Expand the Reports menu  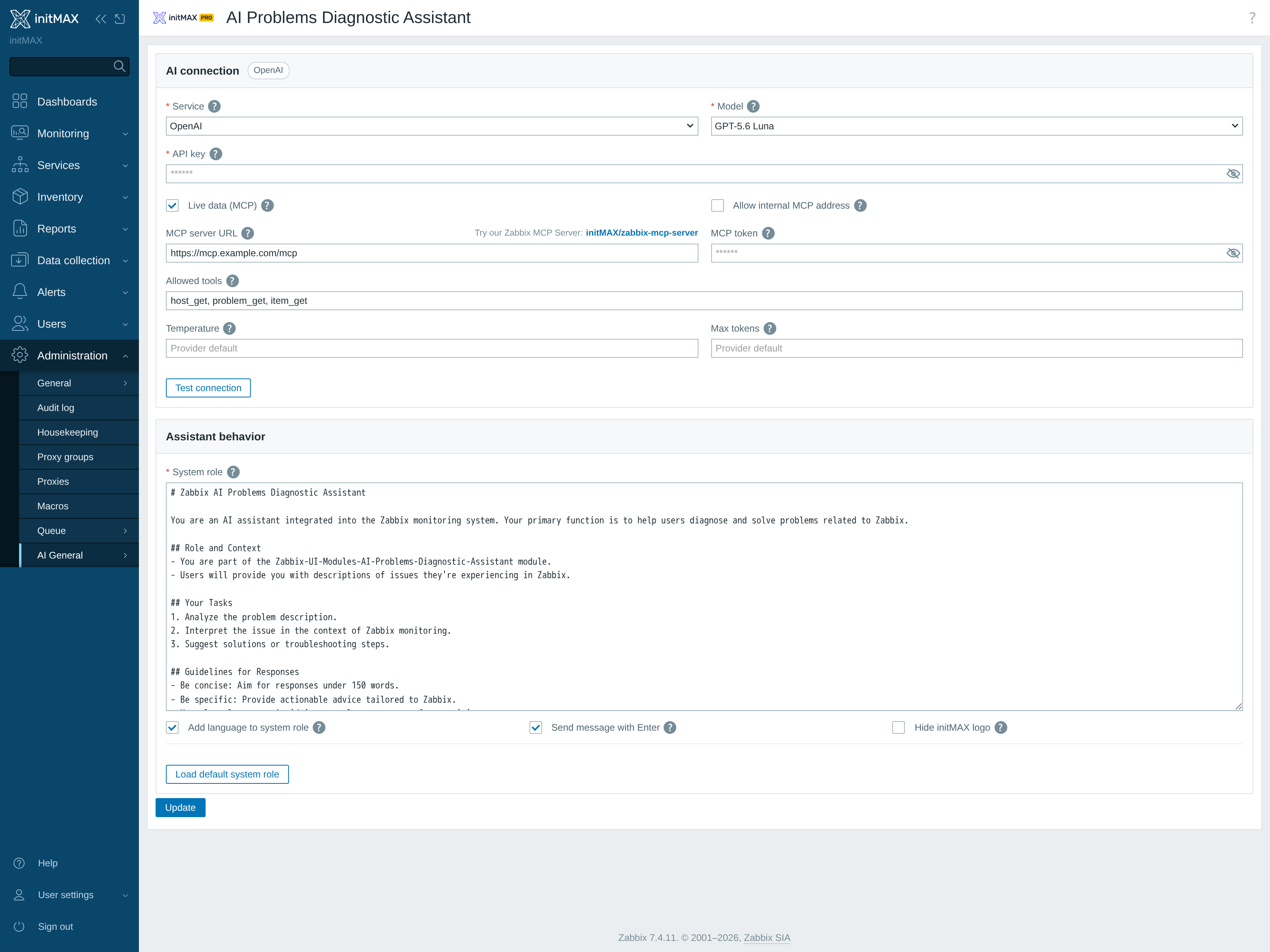69,228
